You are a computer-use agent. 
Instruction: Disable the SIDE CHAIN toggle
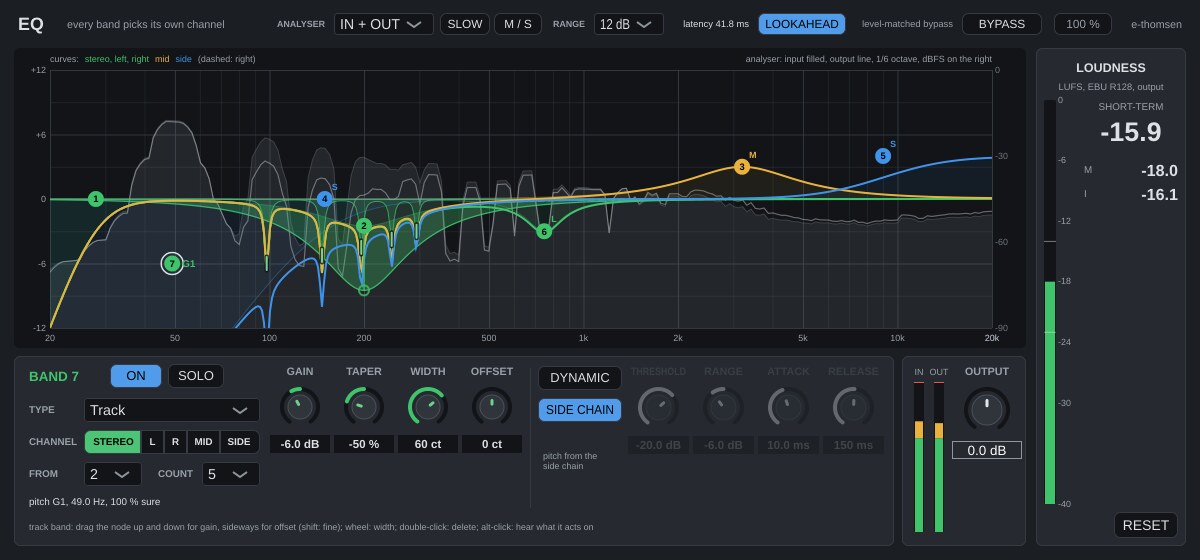[x=580, y=410]
